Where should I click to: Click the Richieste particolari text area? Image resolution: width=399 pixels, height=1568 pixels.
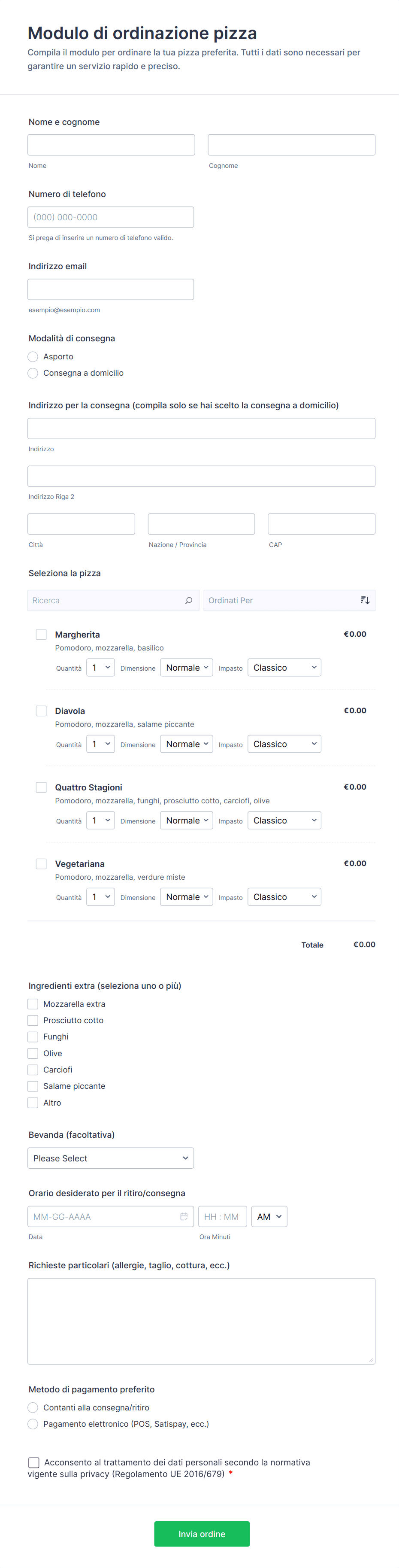201,1320
